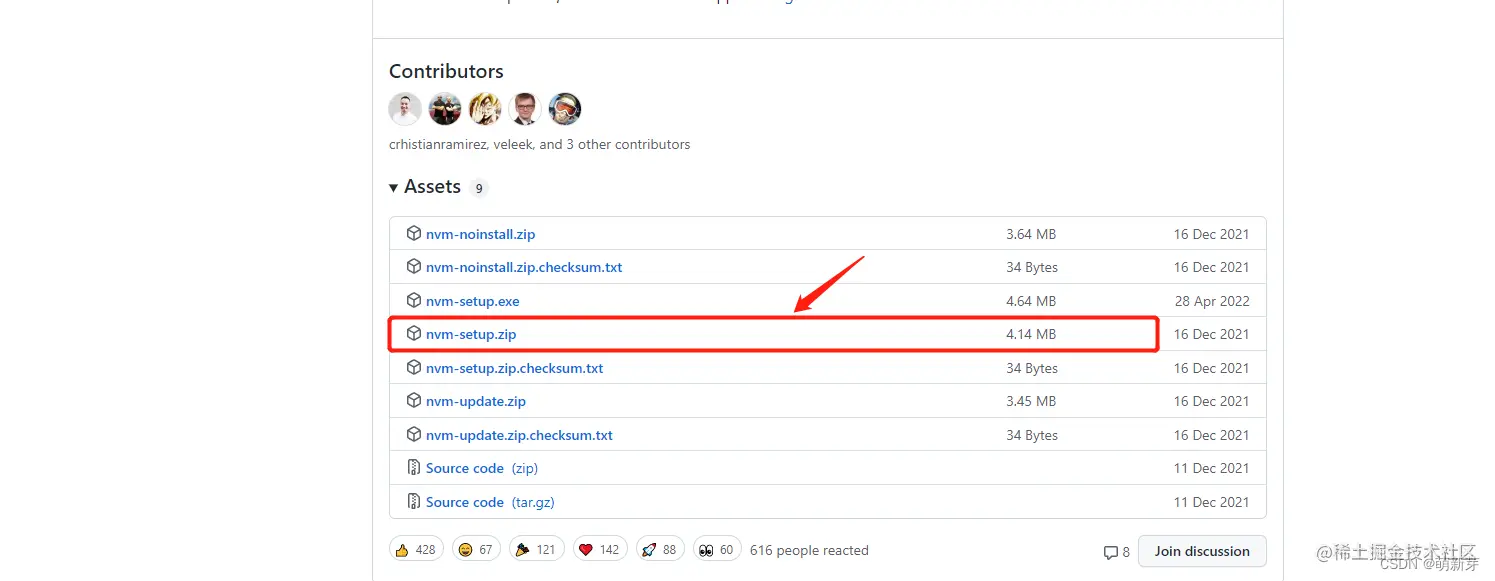This screenshot has height=581, width=1495.
Task: Select the Contributors heading
Action: (446, 71)
